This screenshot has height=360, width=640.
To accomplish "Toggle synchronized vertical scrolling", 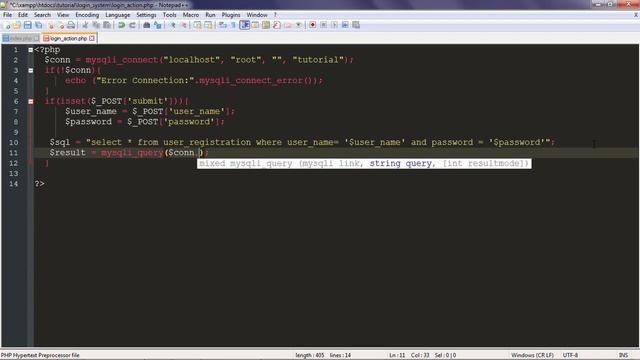I will coord(198,25).
